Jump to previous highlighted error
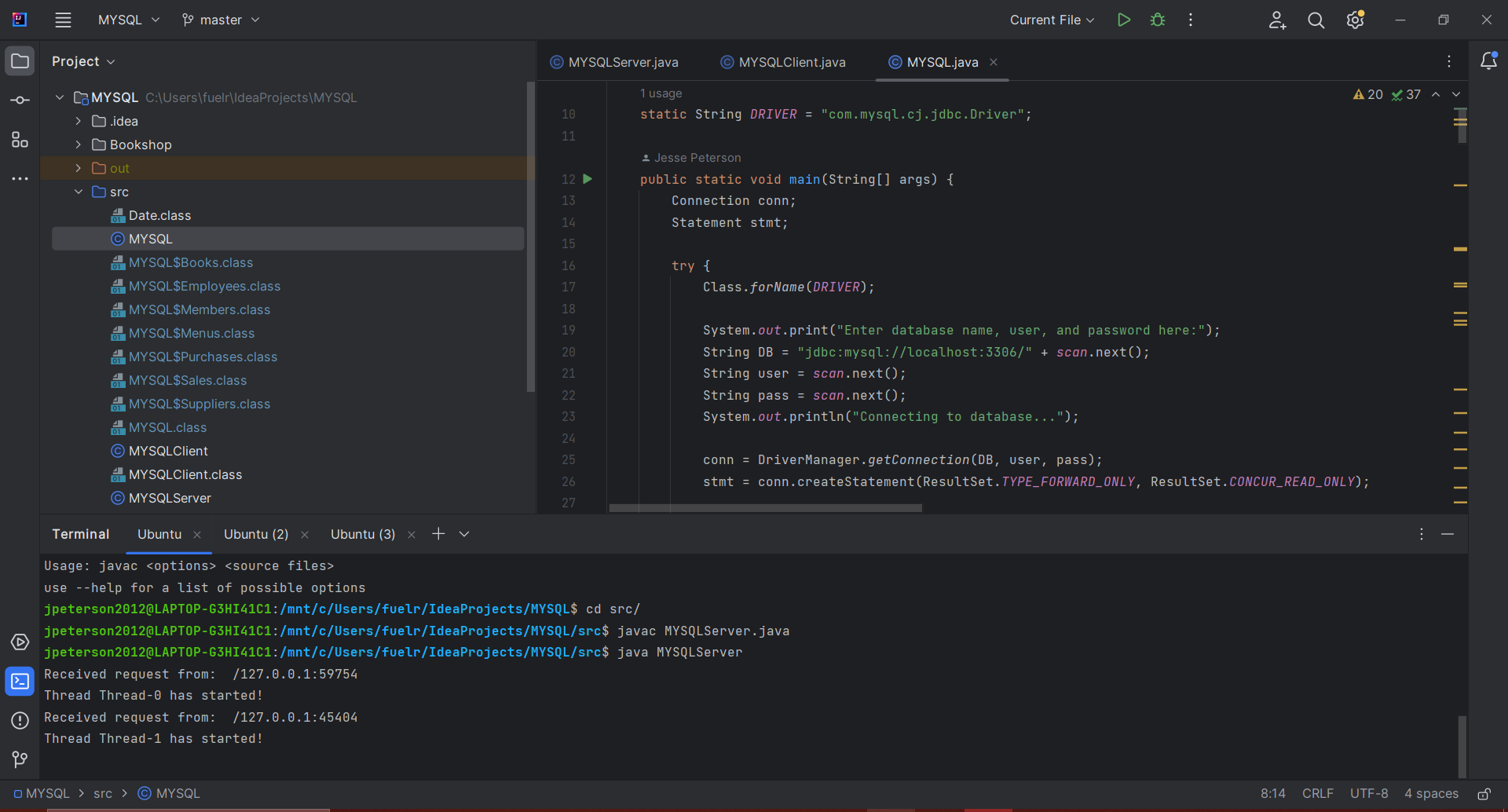 [x=1436, y=94]
